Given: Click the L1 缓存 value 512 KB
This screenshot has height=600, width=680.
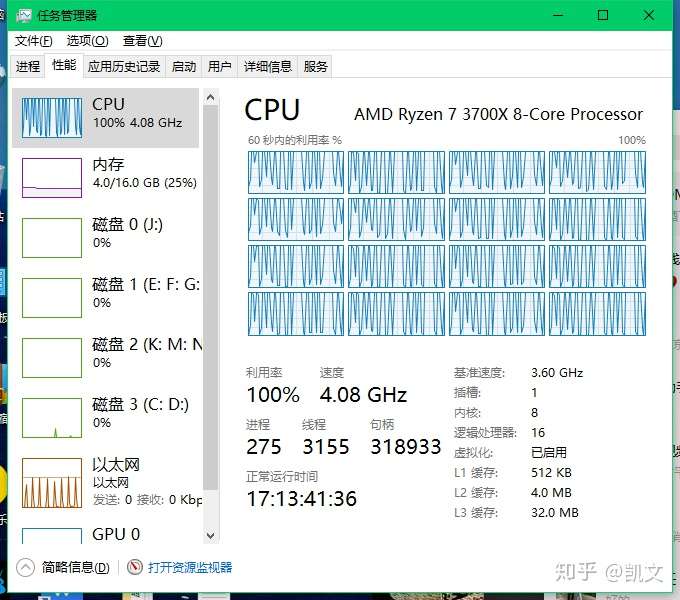Looking at the screenshot, I should 551,473.
